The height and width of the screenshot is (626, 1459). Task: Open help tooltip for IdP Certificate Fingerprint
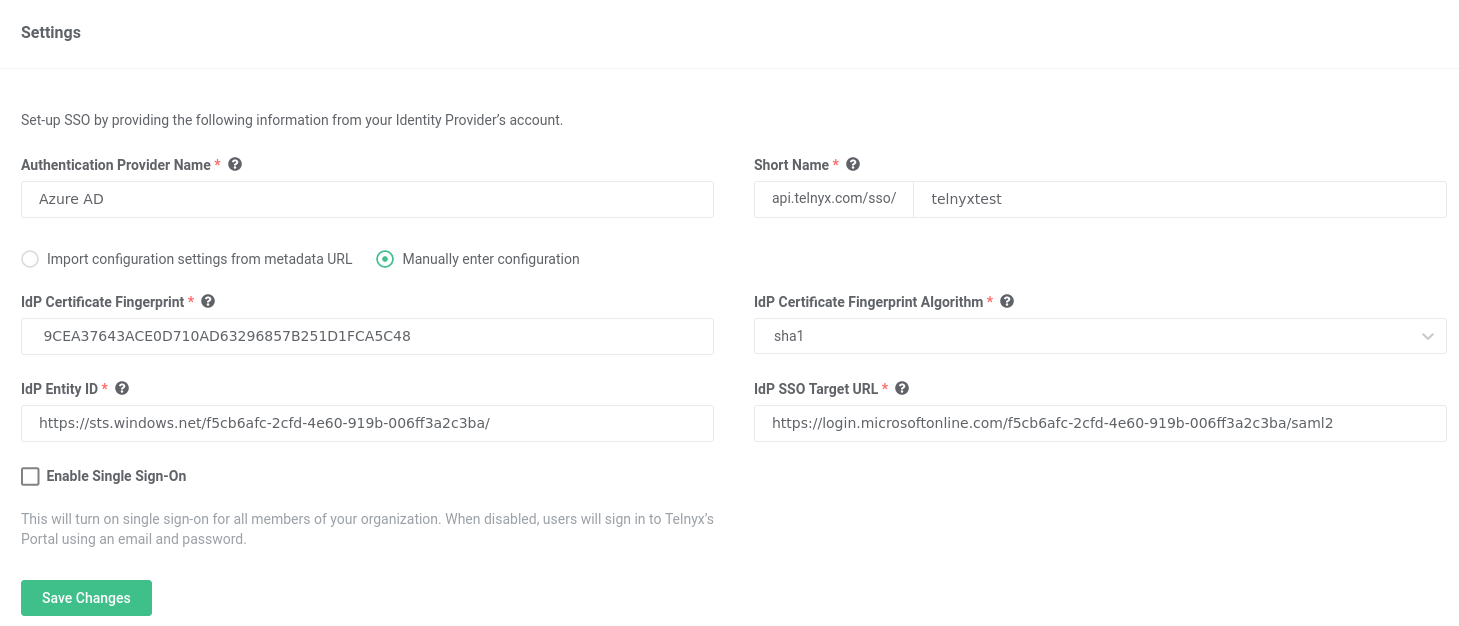[208, 301]
